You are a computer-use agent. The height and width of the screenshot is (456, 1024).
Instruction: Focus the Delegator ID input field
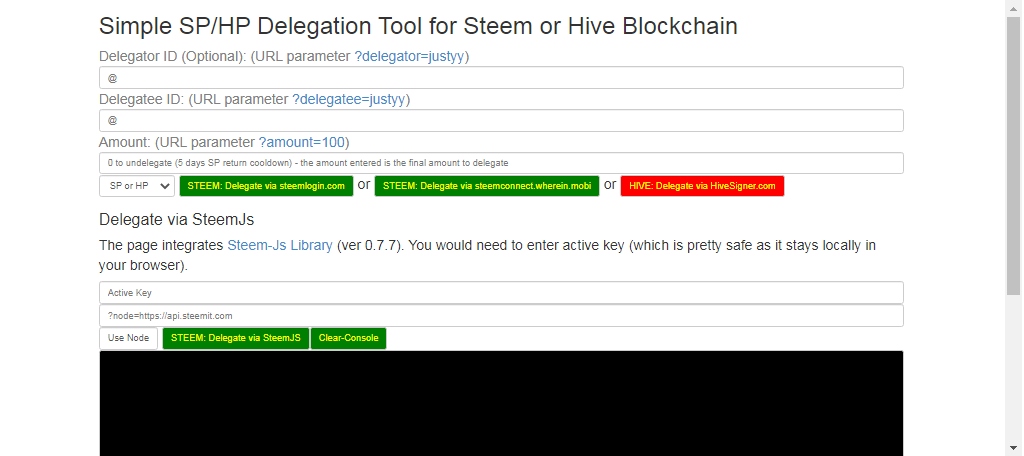pyautogui.click(x=502, y=78)
